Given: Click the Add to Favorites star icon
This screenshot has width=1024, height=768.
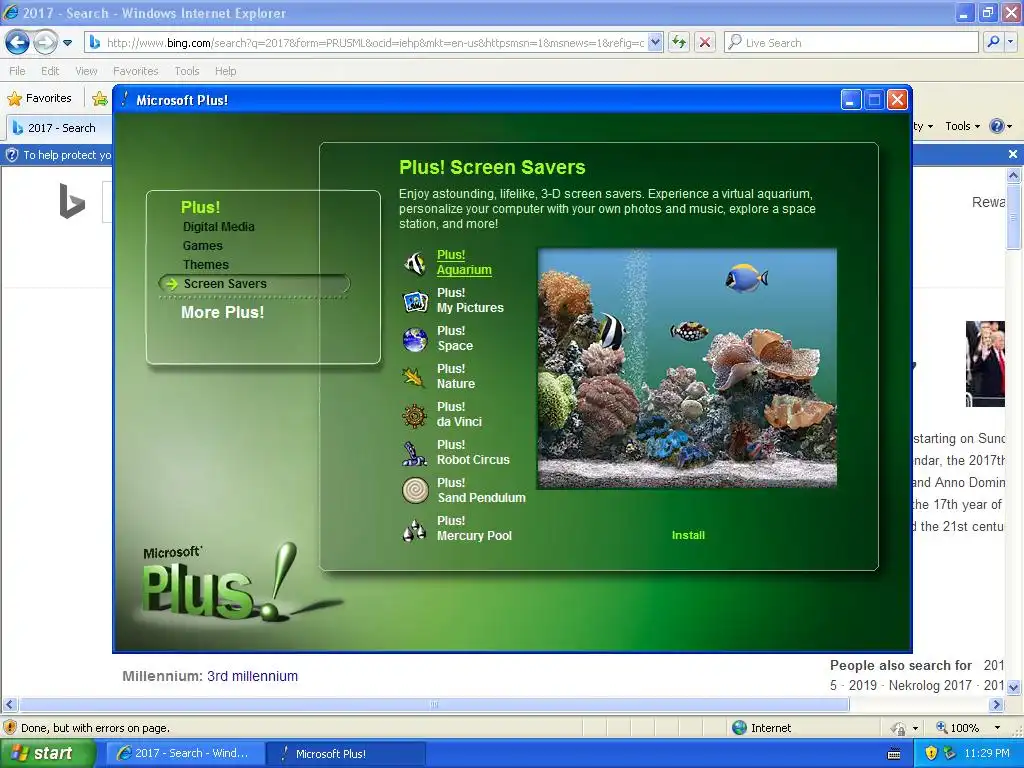Looking at the screenshot, I should pyautogui.click(x=100, y=99).
